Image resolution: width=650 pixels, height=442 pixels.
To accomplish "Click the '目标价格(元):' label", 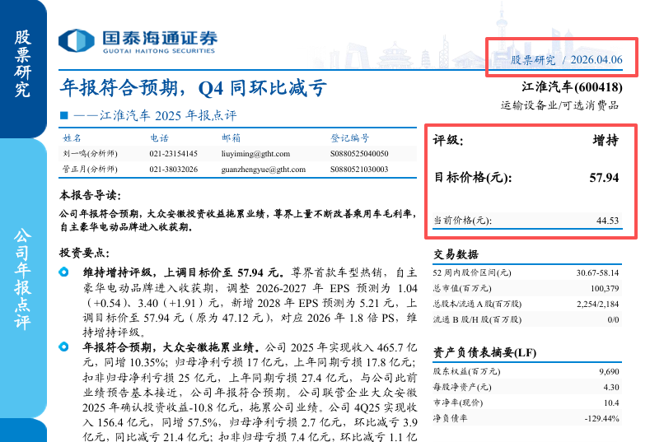I will [x=473, y=178].
